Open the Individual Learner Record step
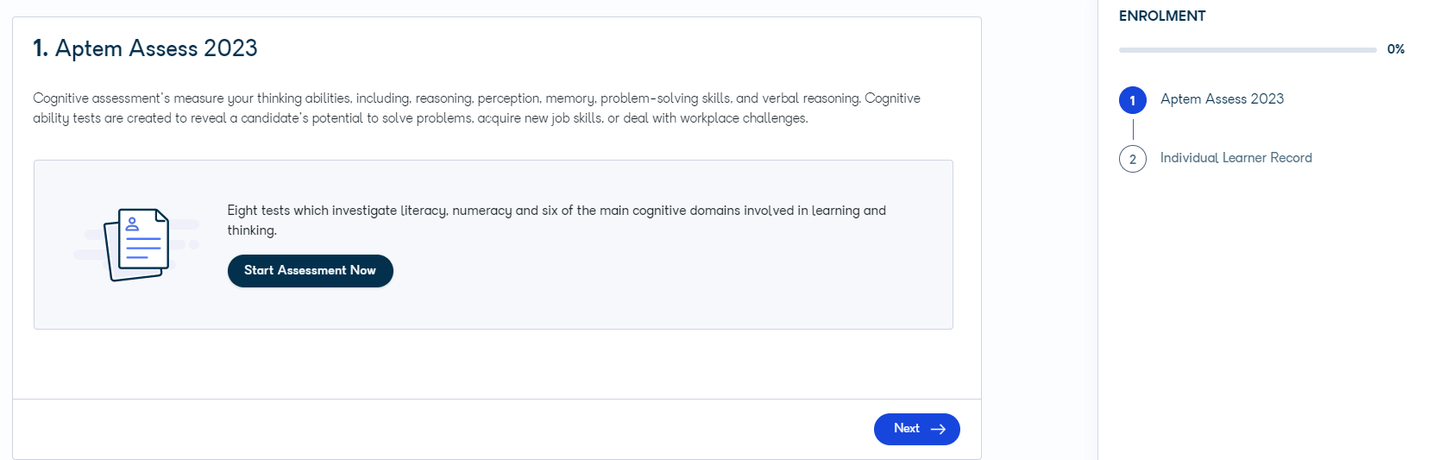This screenshot has height=460, width=1440. coord(1236,158)
